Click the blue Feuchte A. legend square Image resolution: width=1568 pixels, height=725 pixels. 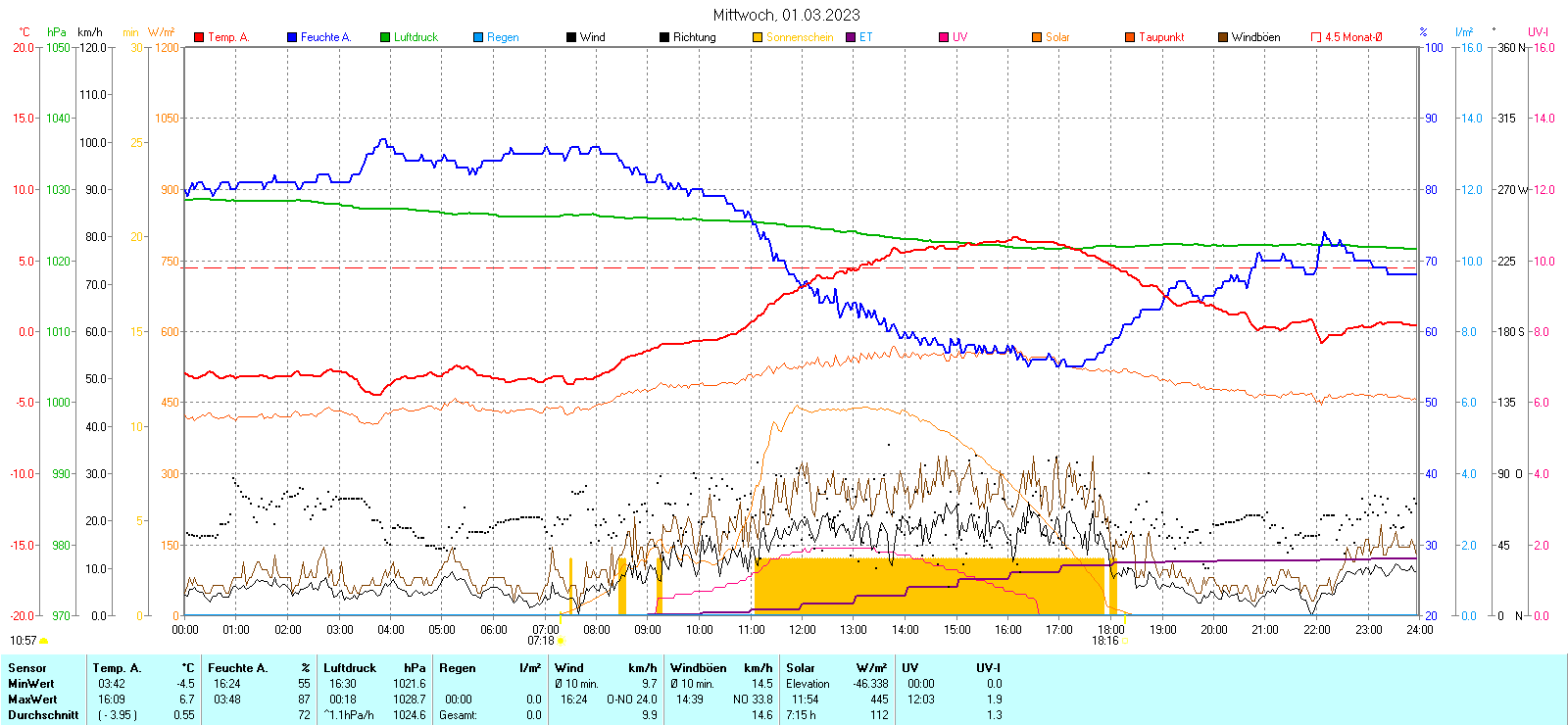click(x=292, y=37)
